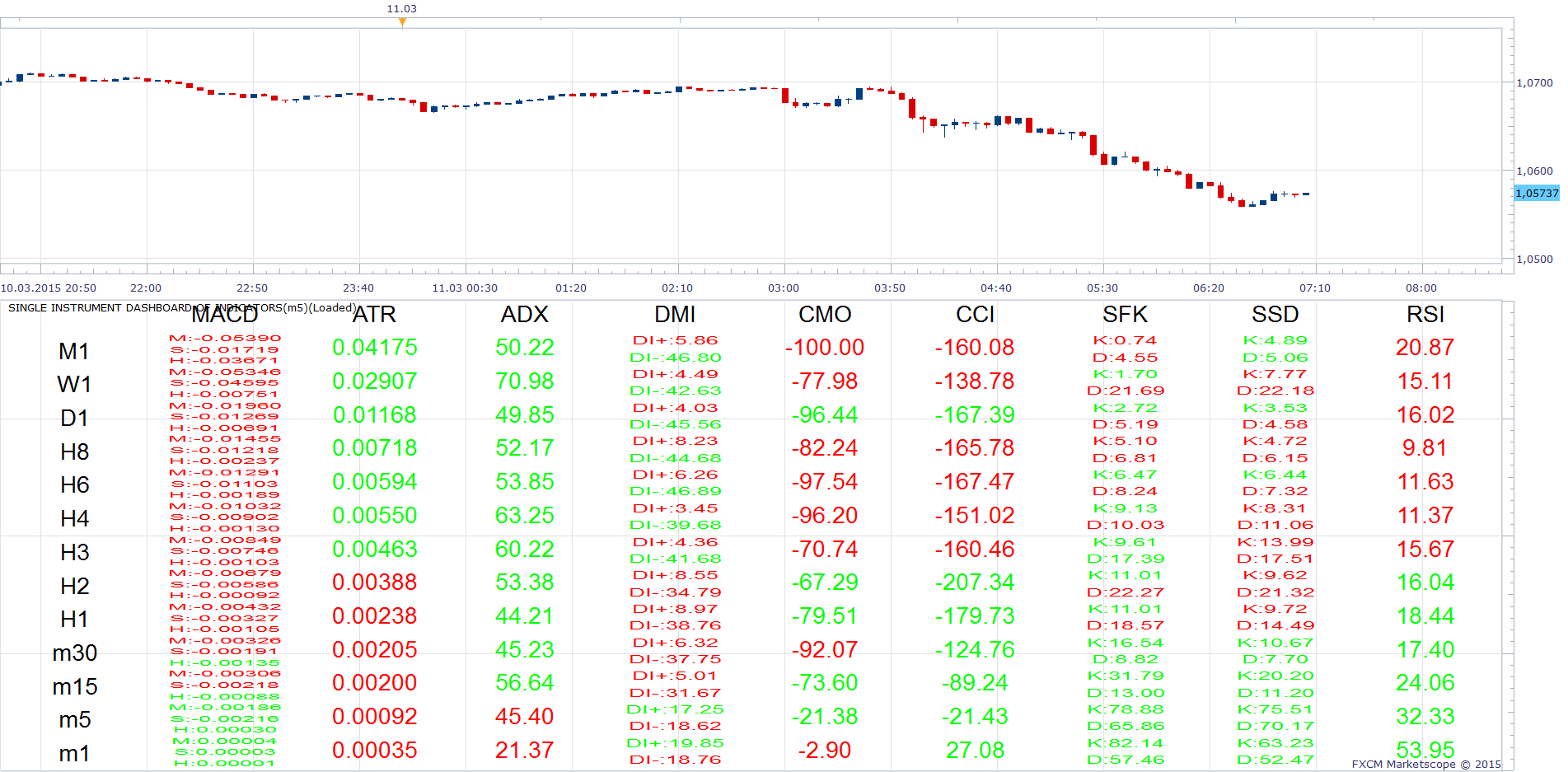This screenshot has width=1568, height=772.
Task: Select the ADX column header
Action: tap(525, 315)
